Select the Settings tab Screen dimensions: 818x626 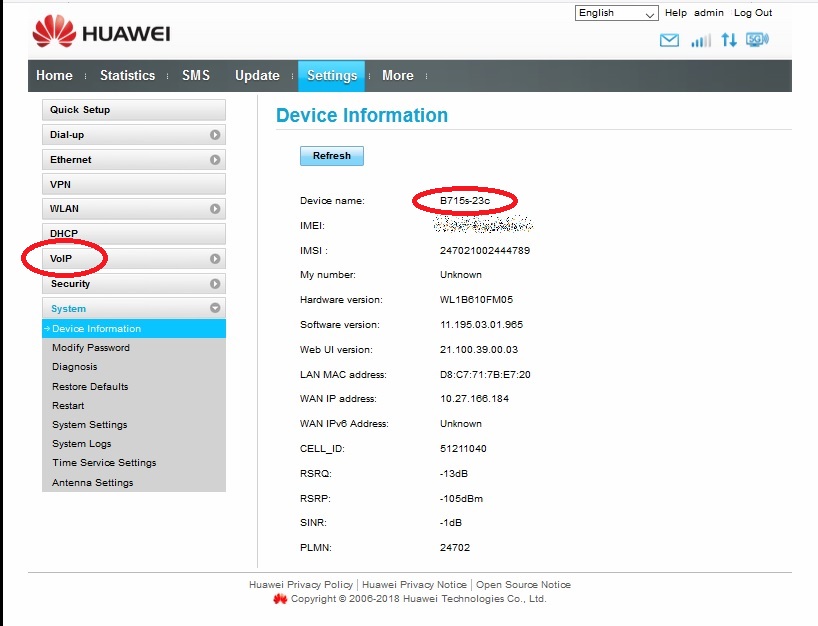331,76
